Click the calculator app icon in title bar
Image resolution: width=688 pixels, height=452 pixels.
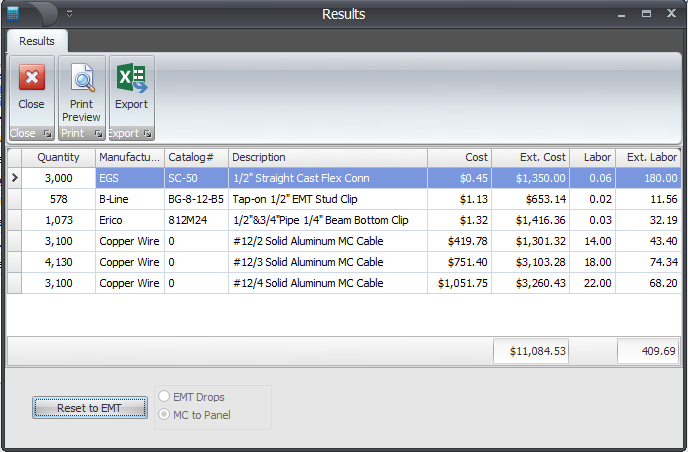13,13
